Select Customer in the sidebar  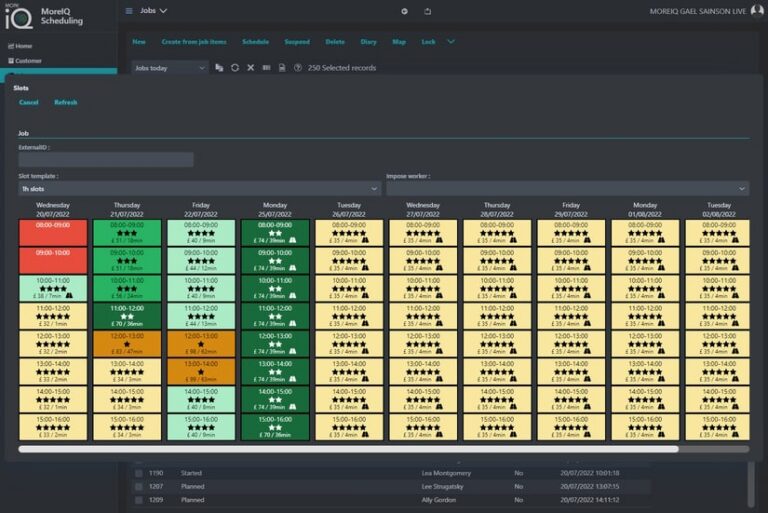(x=25, y=61)
